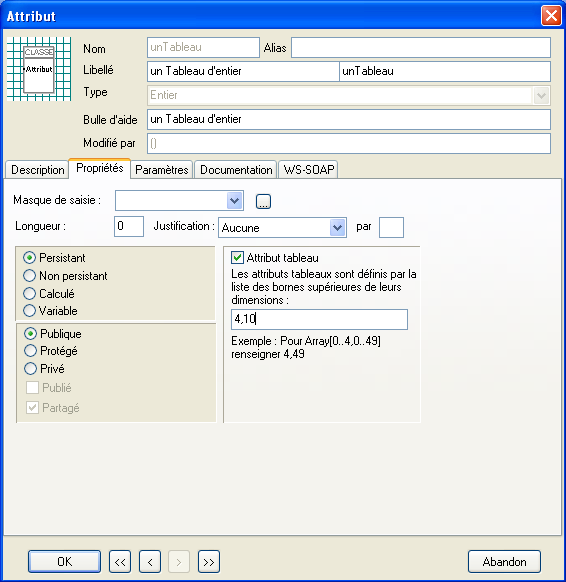Go to the previous attribute with < button
The height and width of the screenshot is (582, 566).
click(x=150, y=562)
